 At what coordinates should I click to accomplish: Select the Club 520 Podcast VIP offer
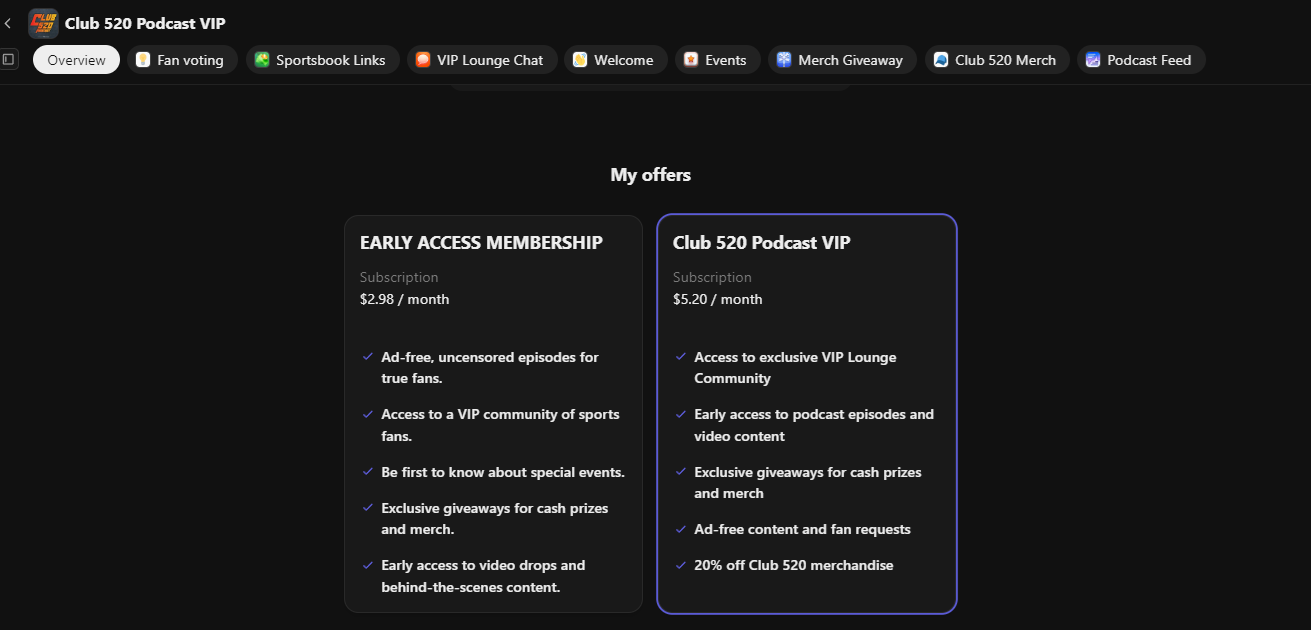[806, 413]
